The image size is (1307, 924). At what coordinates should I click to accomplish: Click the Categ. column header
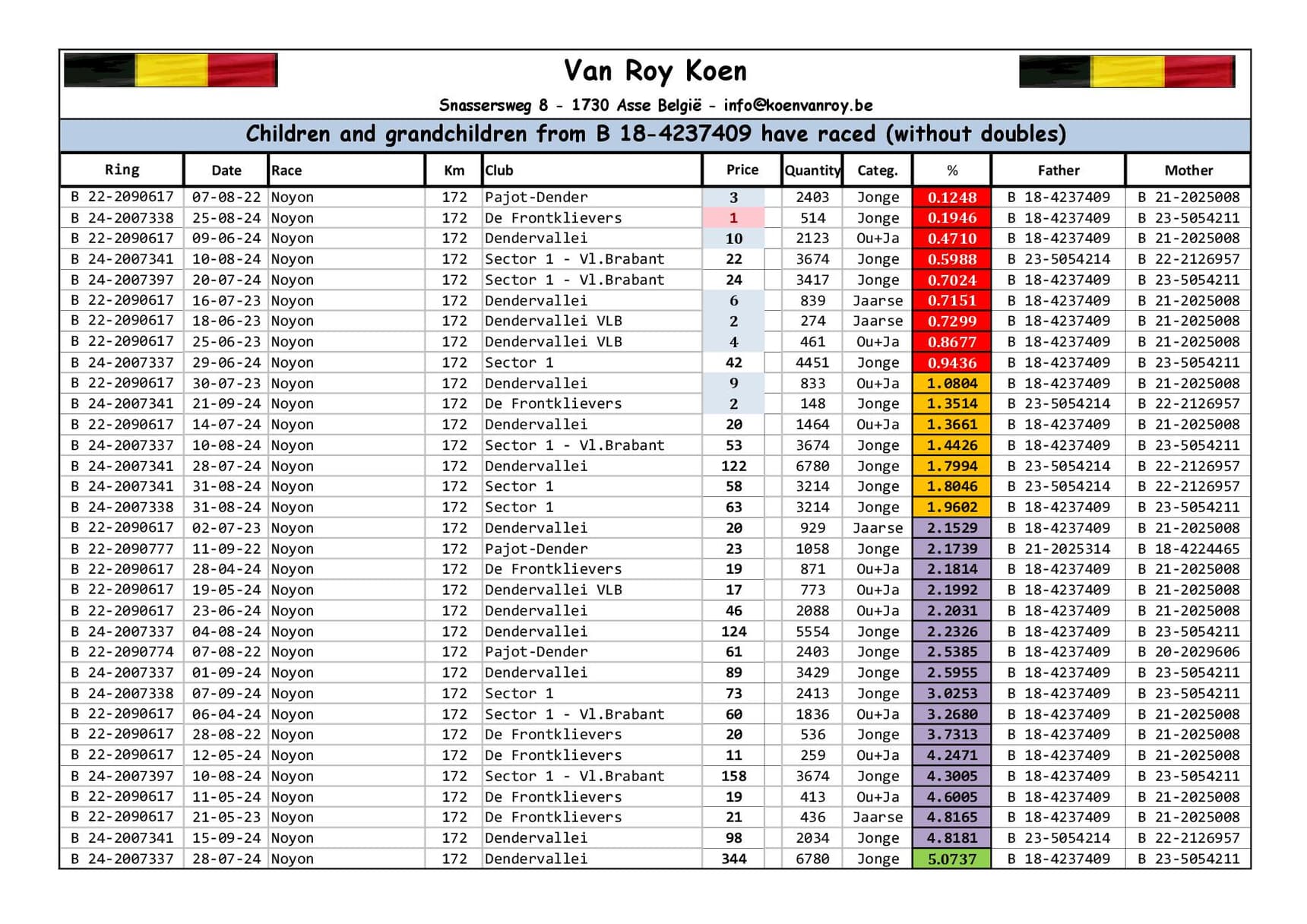pos(877,171)
